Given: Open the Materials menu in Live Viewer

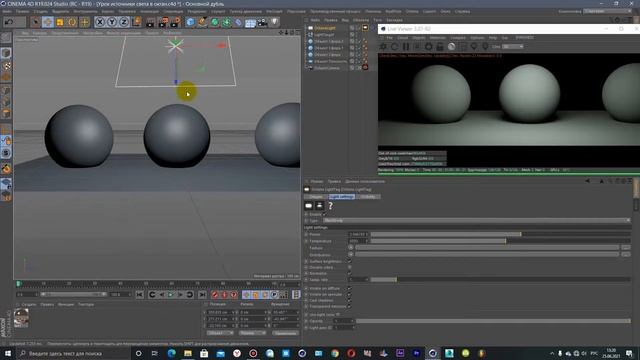Looking at the screenshot, I should (438, 38).
